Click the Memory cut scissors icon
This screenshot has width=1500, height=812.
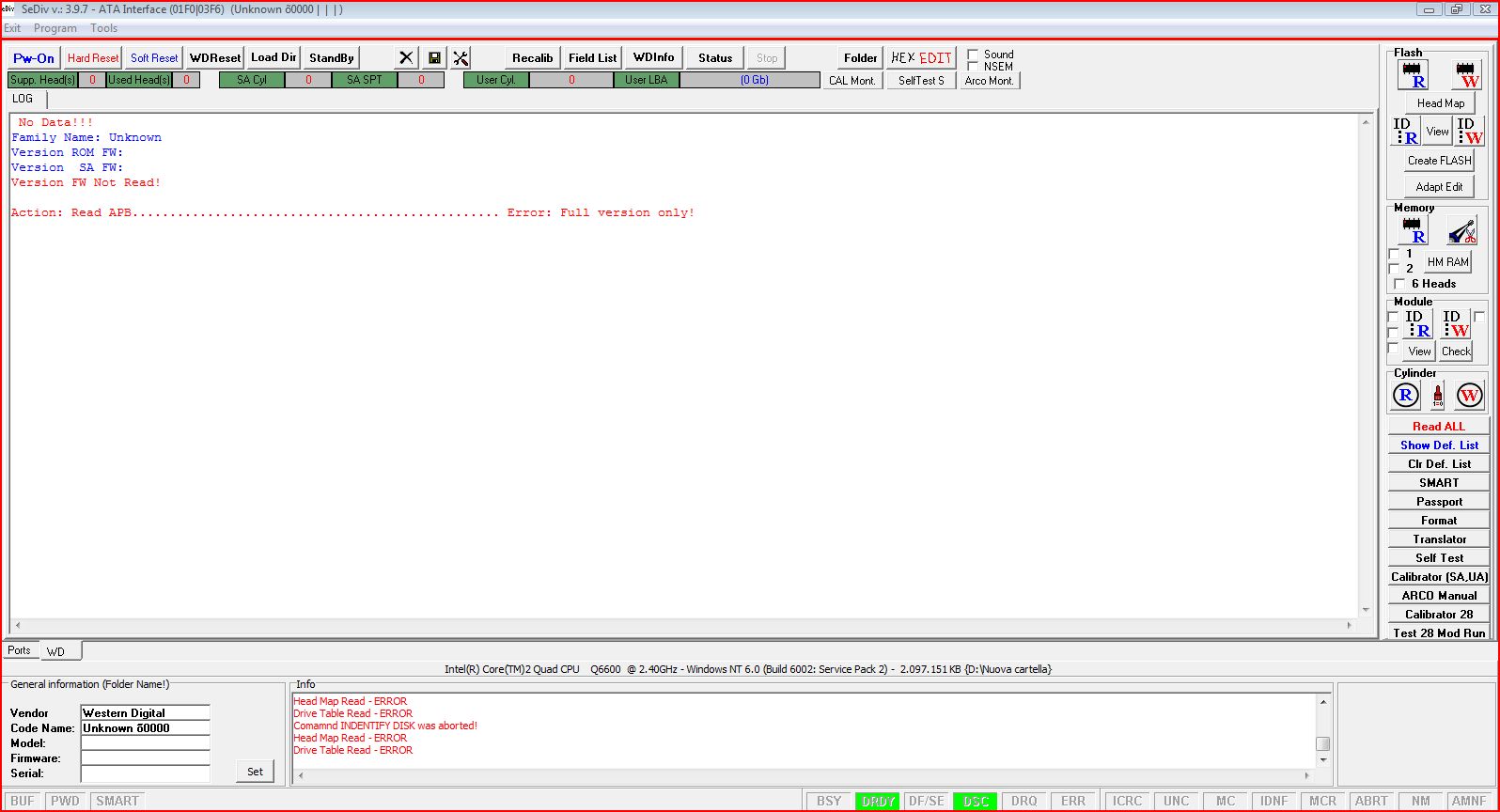tap(1461, 229)
